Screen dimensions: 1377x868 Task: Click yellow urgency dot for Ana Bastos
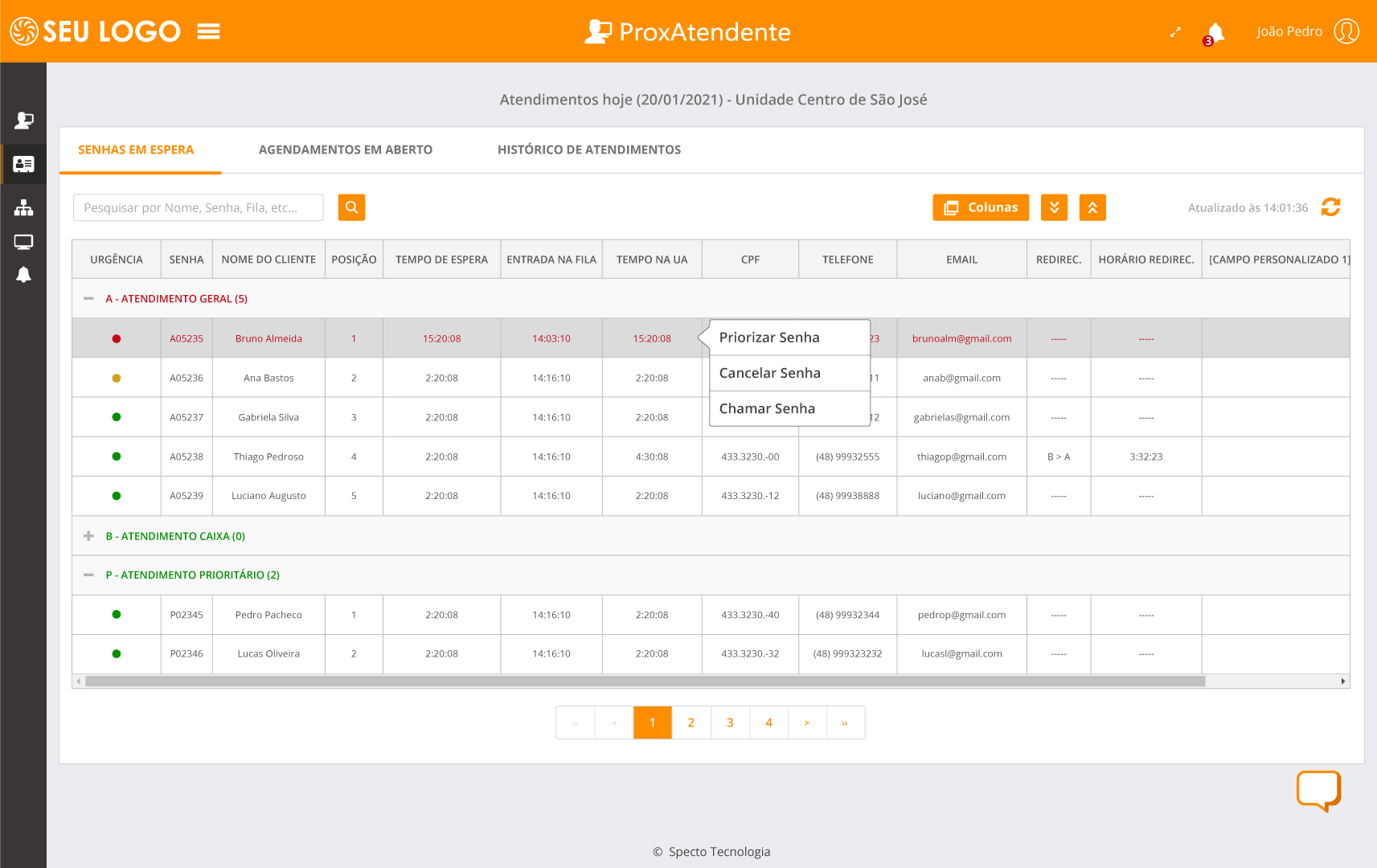[117, 378]
